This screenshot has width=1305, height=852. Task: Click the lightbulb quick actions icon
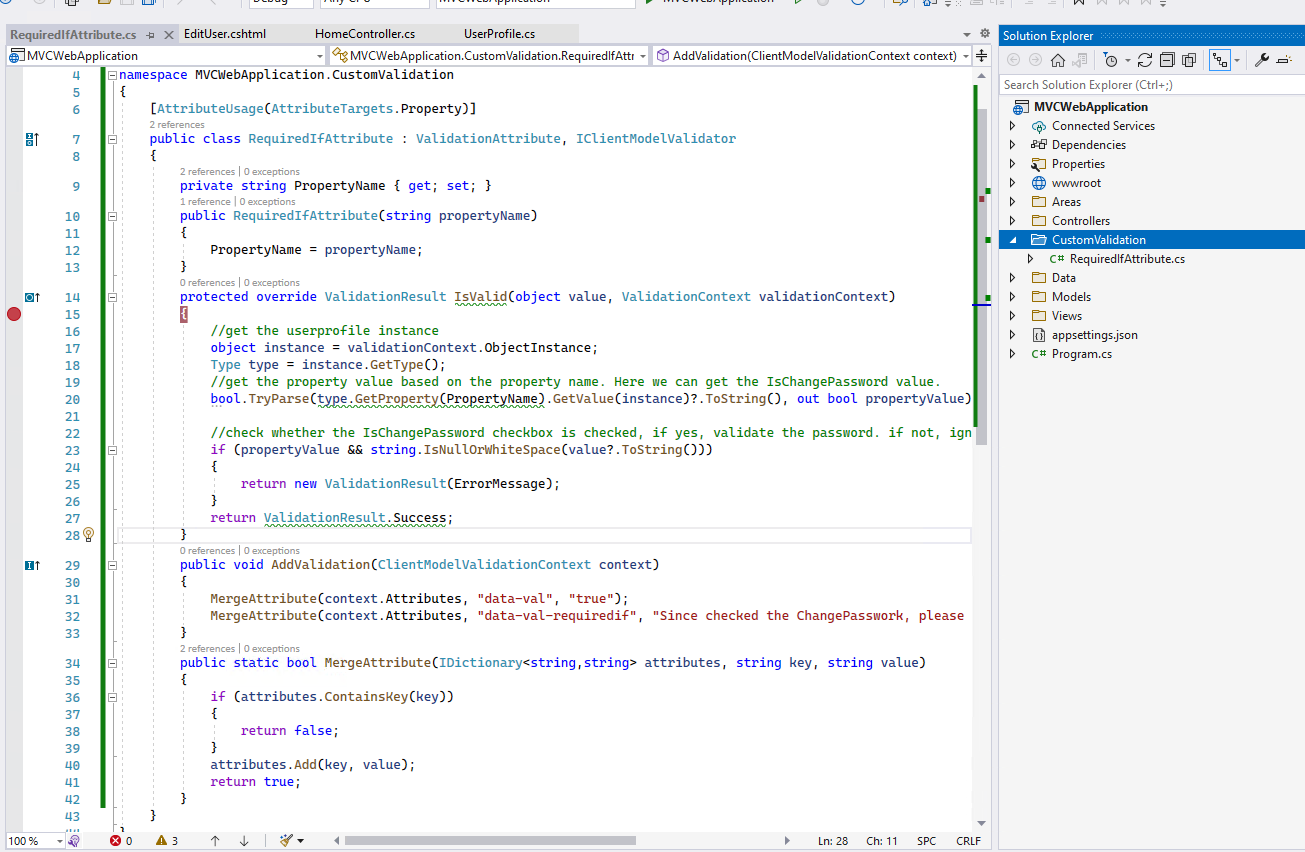coord(88,535)
